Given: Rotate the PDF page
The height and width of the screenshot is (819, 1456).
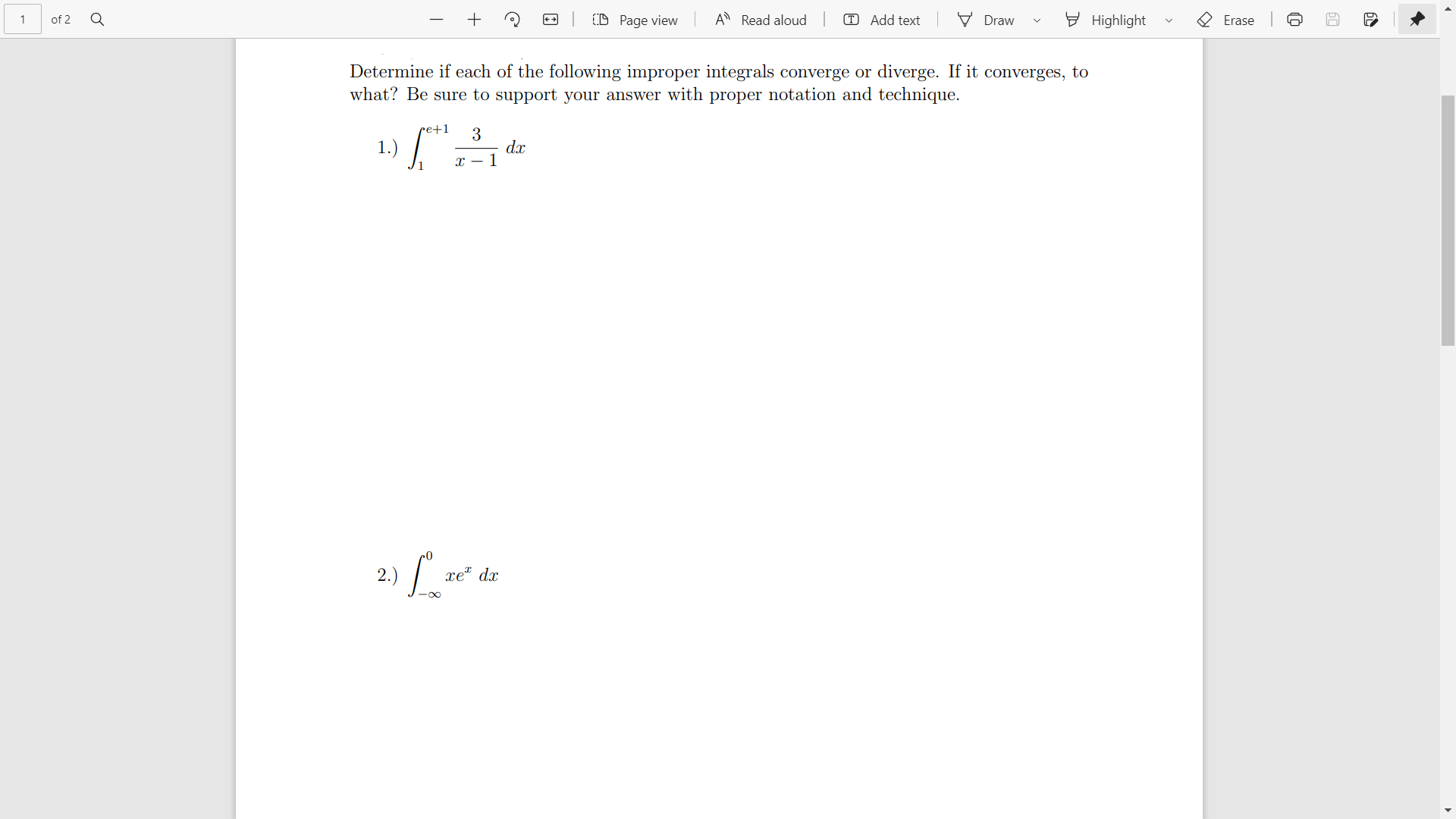Looking at the screenshot, I should 513,19.
